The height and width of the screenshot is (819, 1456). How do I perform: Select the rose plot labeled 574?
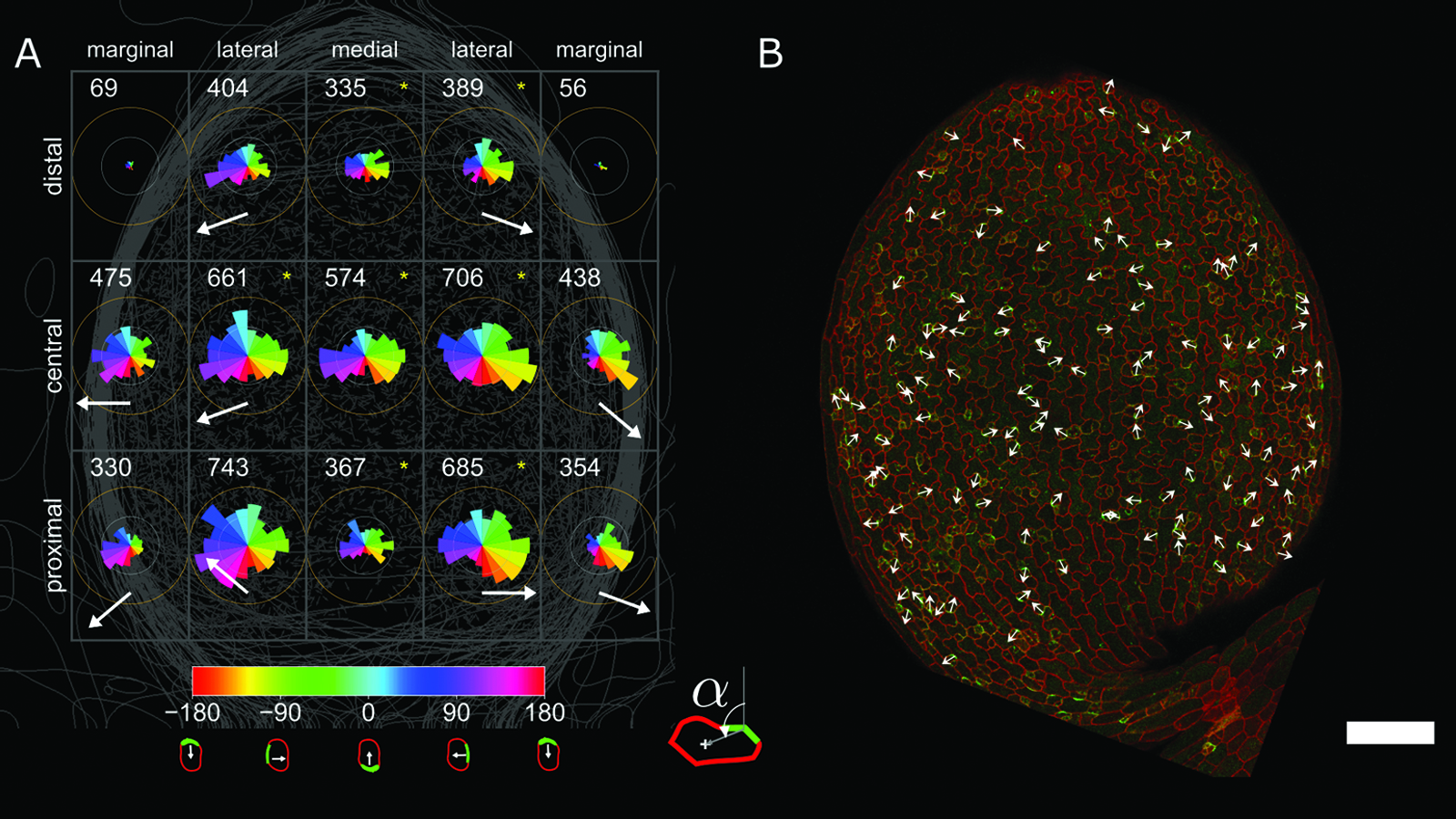pyautogui.click(x=364, y=357)
